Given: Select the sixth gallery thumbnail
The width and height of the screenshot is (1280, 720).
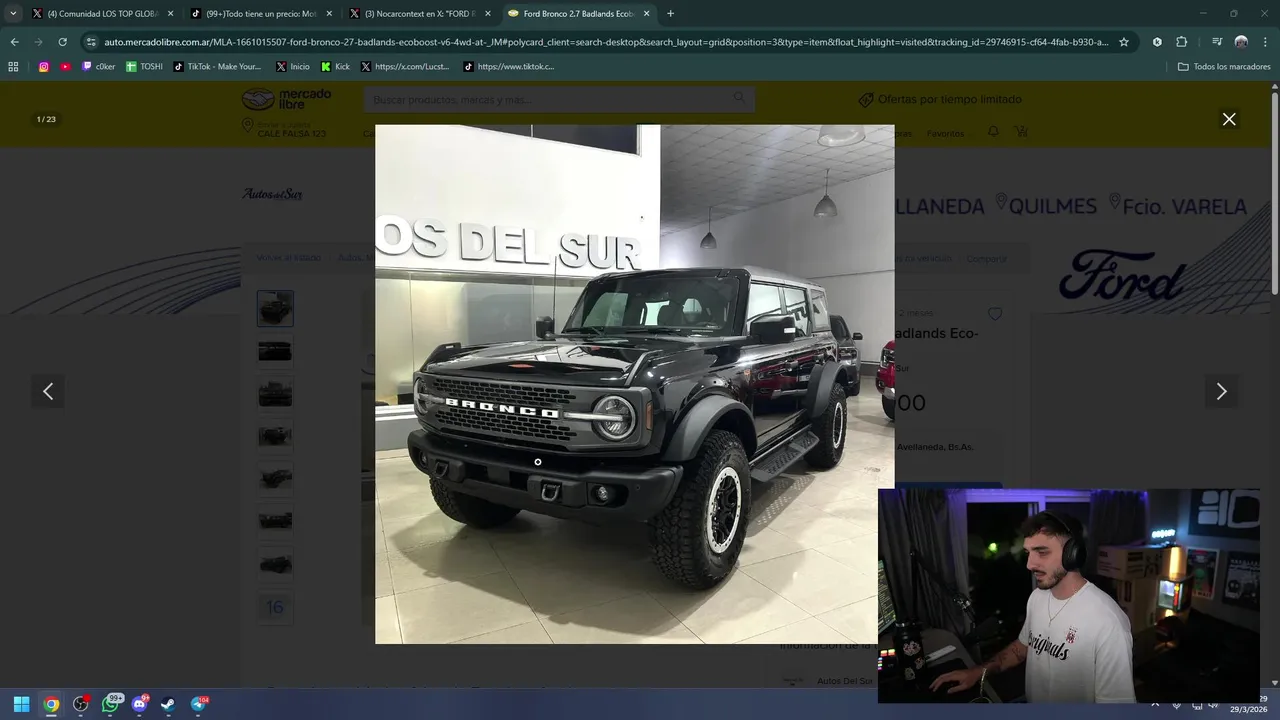Looking at the screenshot, I should click(x=275, y=521).
